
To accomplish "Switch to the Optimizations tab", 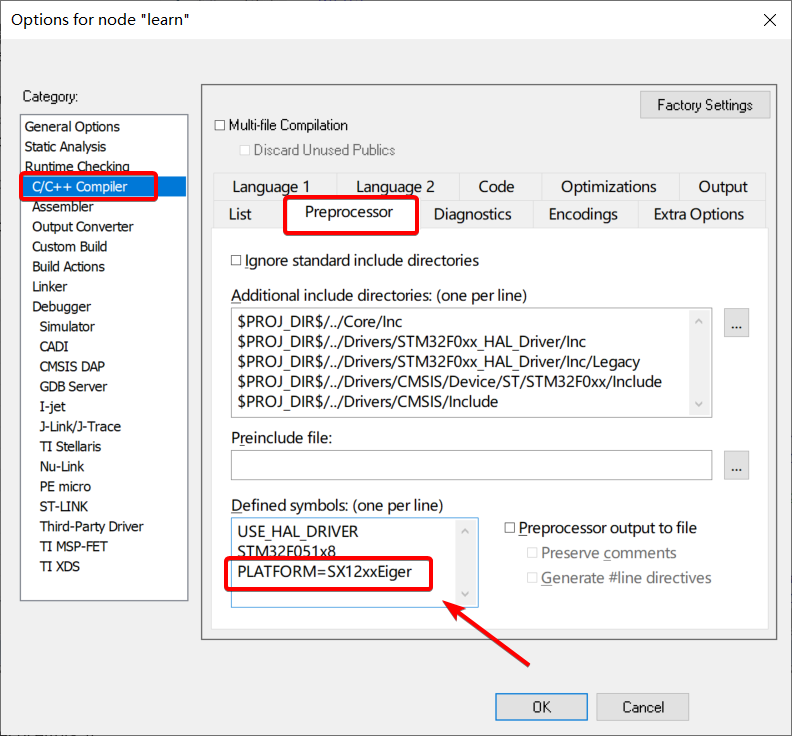I will 608,187.
